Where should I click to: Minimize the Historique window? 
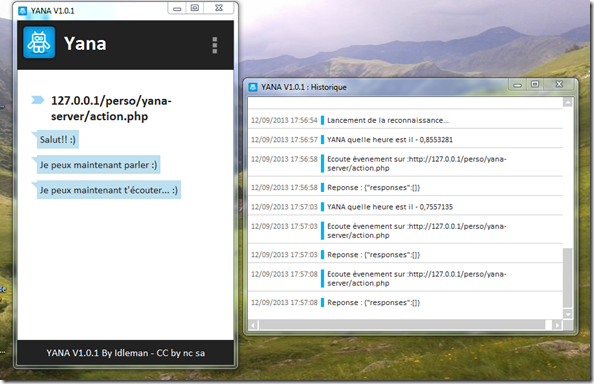point(517,84)
